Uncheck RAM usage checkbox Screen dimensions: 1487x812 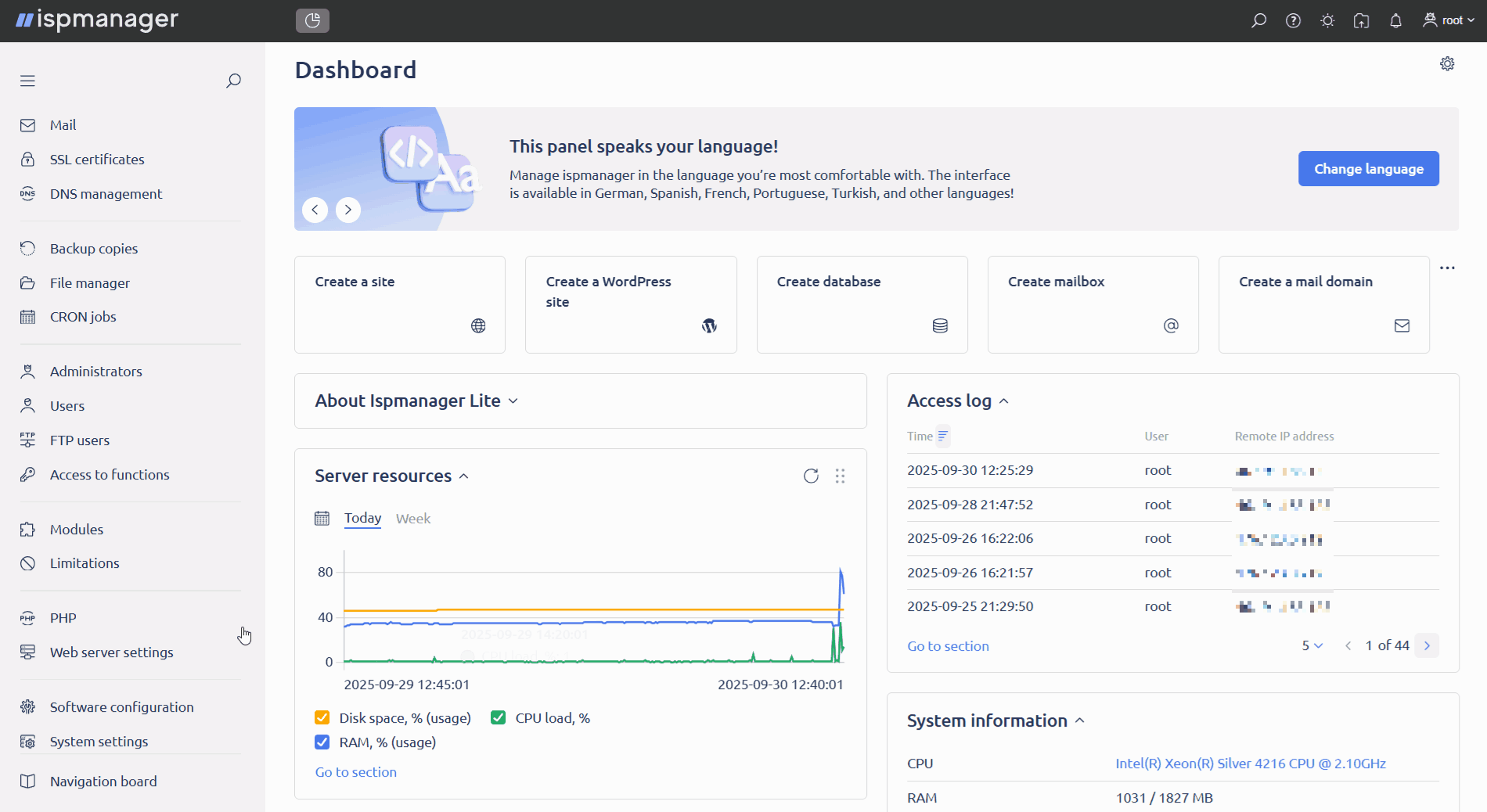point(322,742)
